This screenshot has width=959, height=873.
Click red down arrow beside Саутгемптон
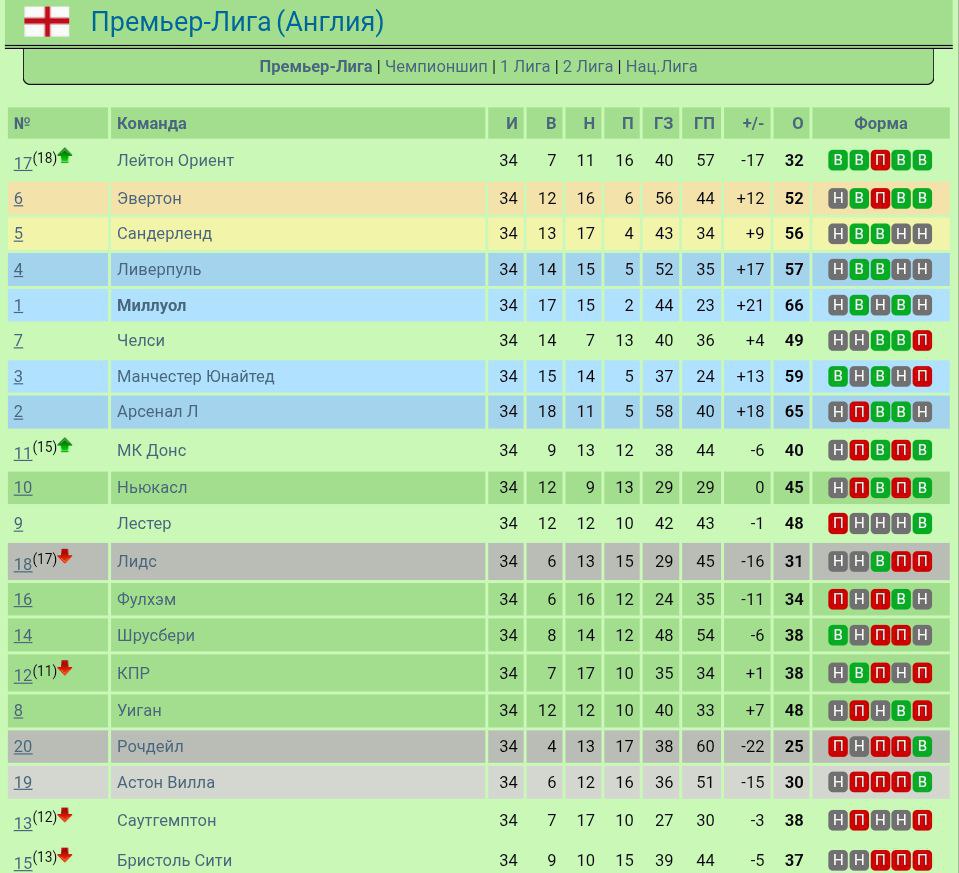coord(65,815)
